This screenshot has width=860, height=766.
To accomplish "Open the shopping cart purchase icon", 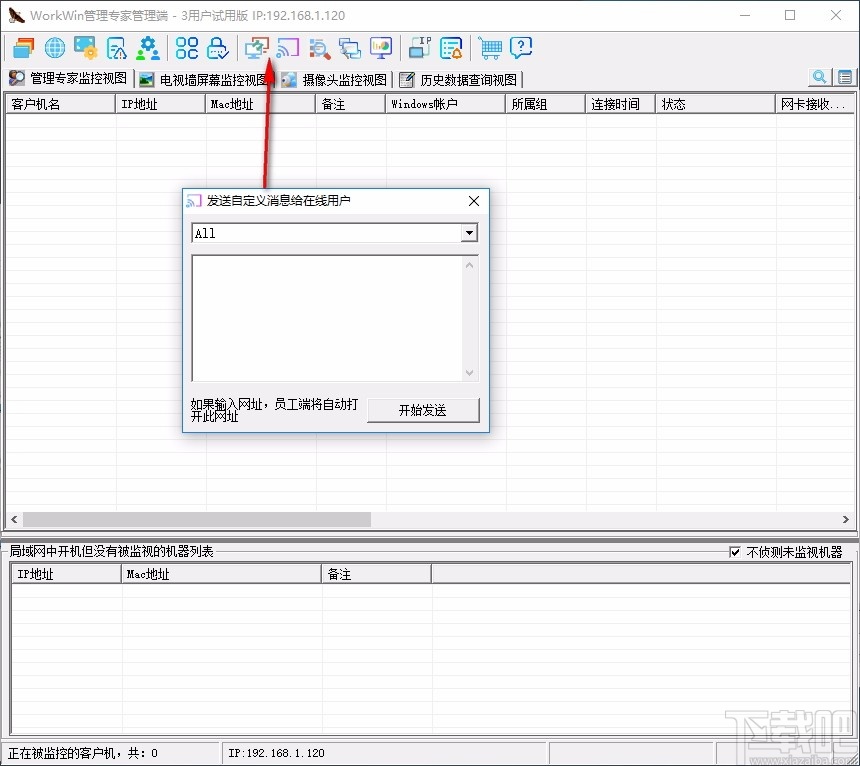I will click(490, 47).
